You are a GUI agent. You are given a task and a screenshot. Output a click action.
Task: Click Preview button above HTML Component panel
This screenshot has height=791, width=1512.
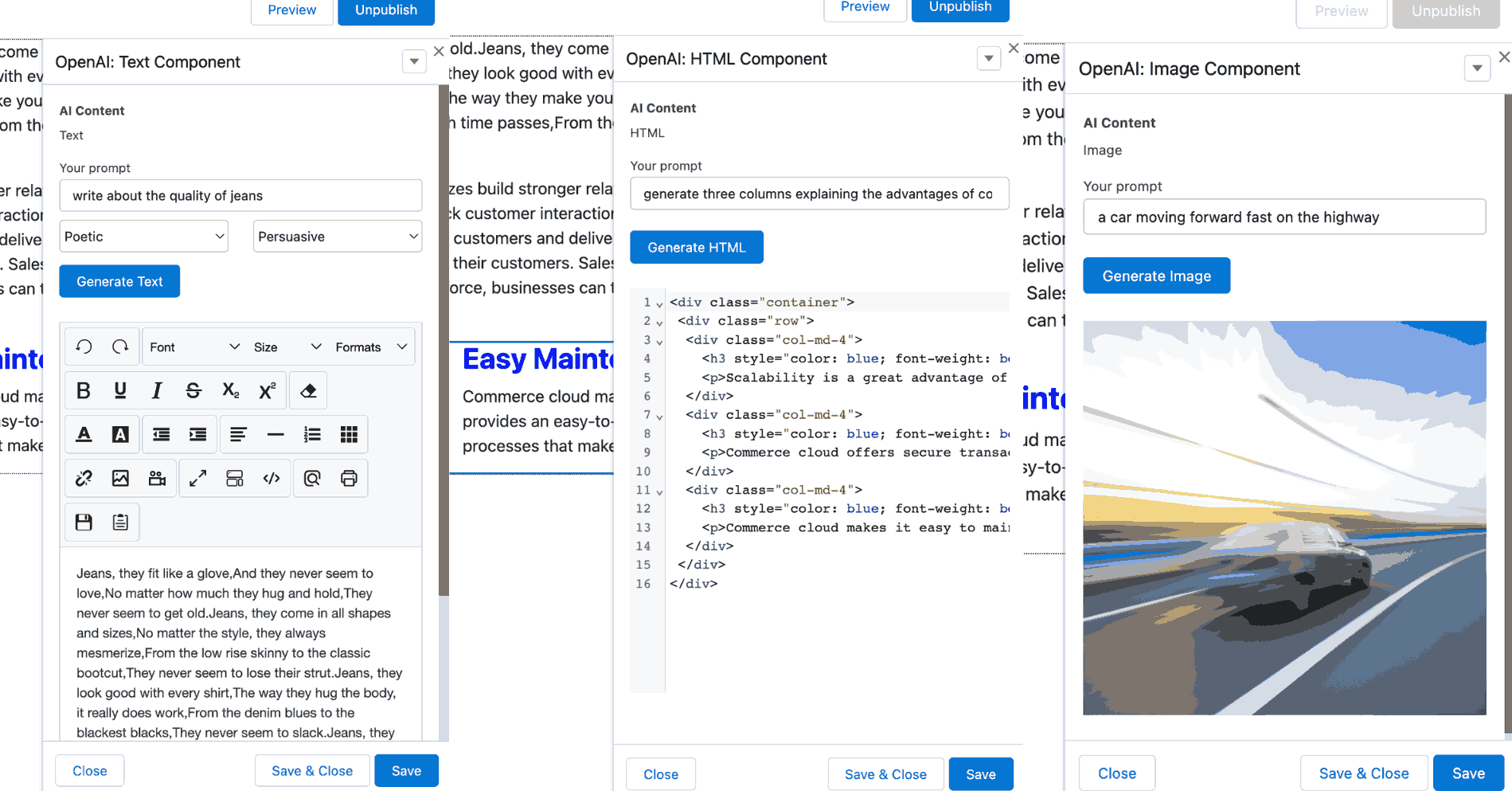pyautogui.click(x=865, y=9)
